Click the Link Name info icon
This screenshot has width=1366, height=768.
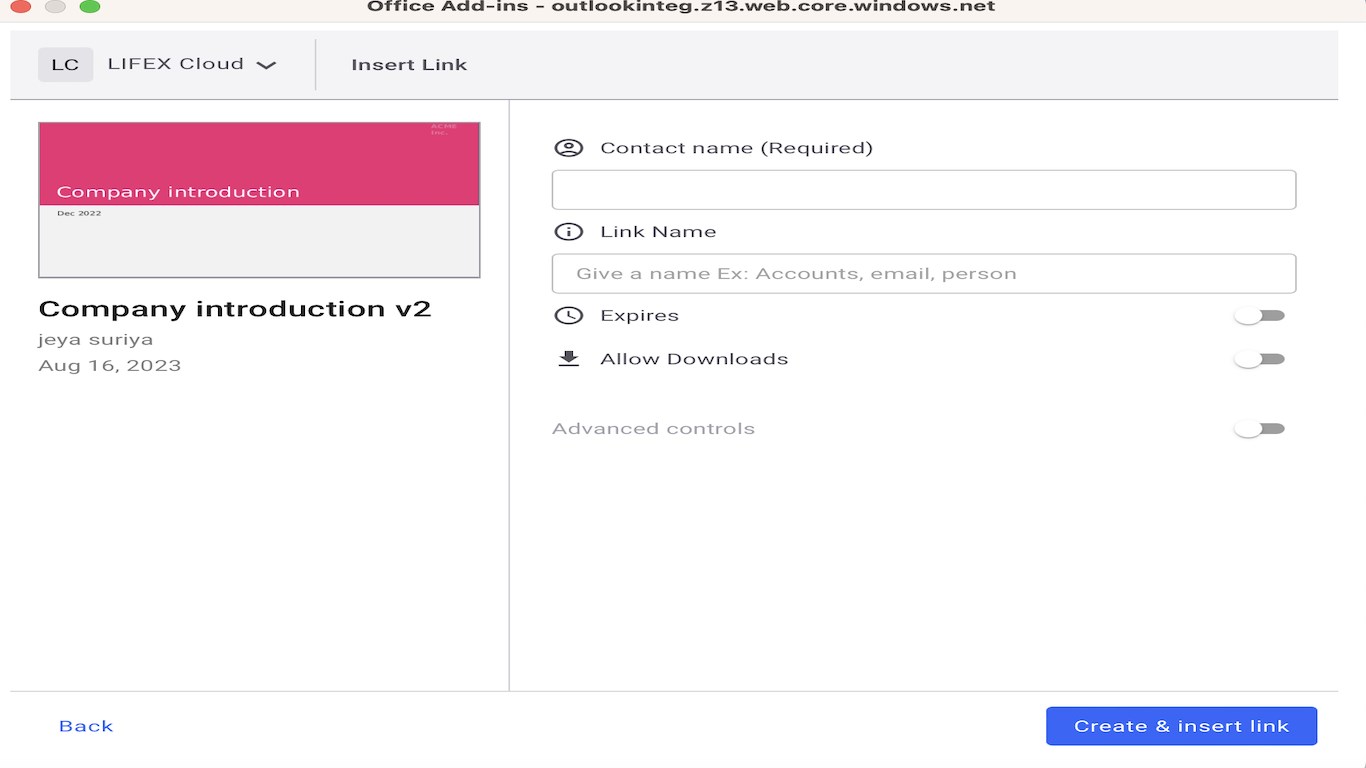[x=568, y=232]
